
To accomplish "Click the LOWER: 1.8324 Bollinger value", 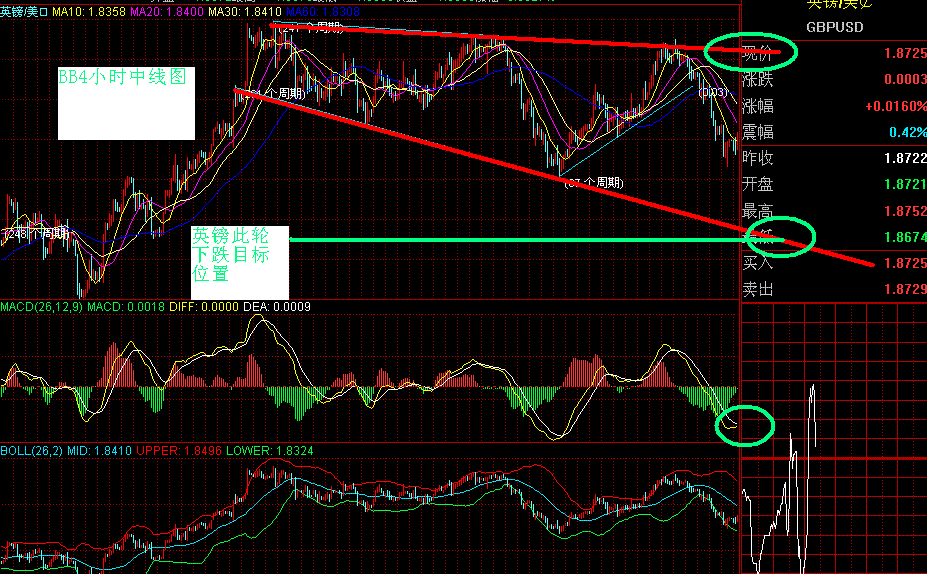I will (270, 451).
